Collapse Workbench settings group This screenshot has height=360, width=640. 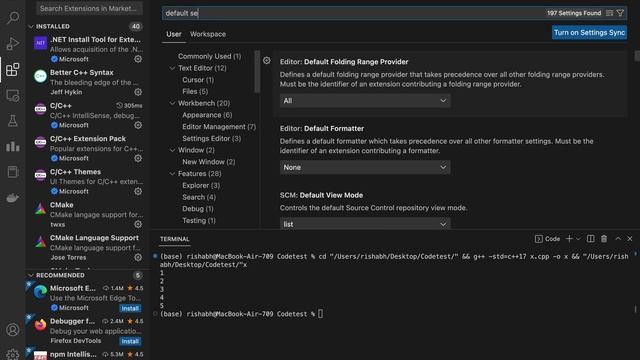click(172, 103)
